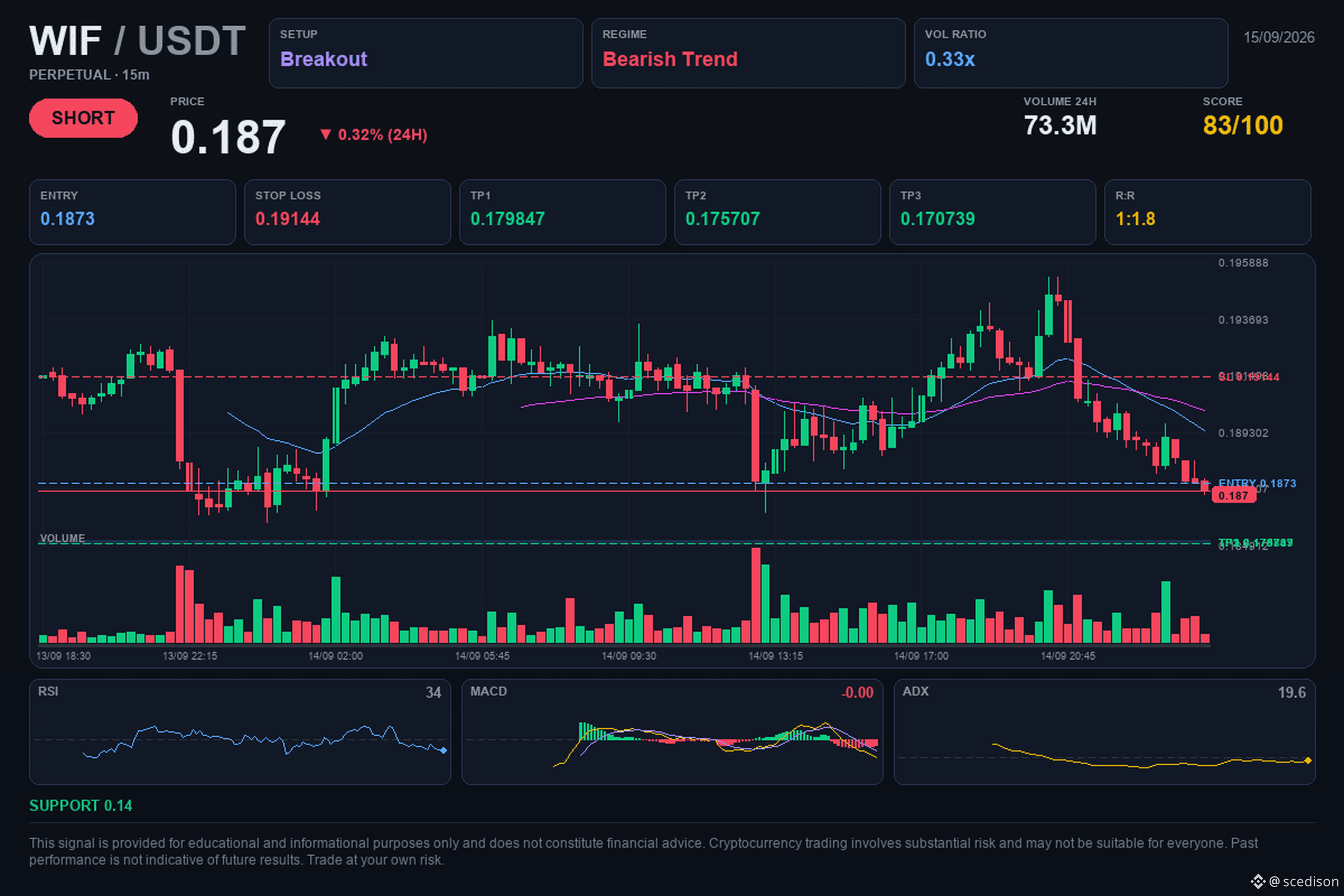This screenshot has width=1344, height=896.
Task: Click the R:R 1:1.8 ratio box
Action: [x=1207, y=212]
